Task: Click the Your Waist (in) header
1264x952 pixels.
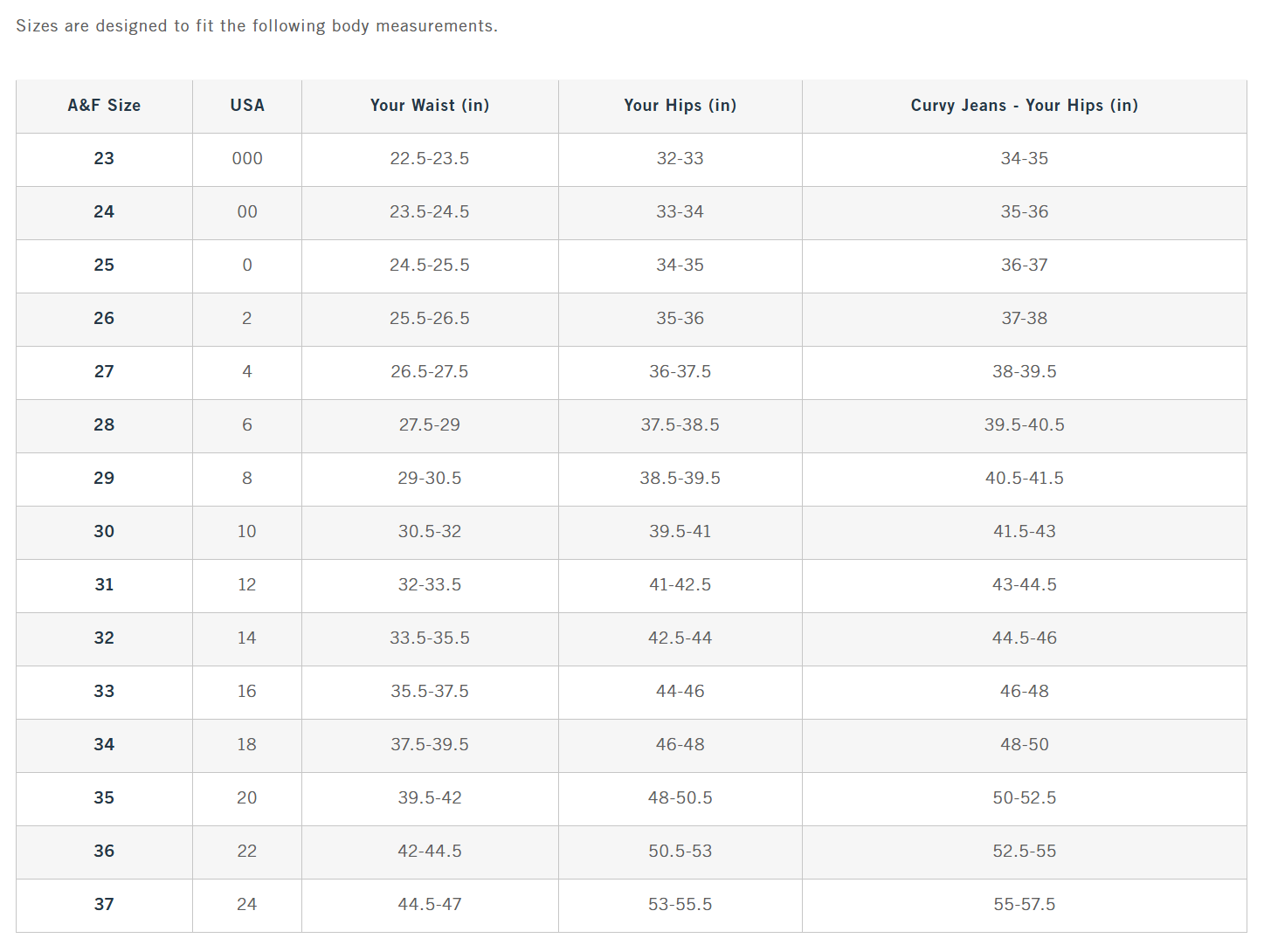Action: pyautogui.click(x=430, y=106)
